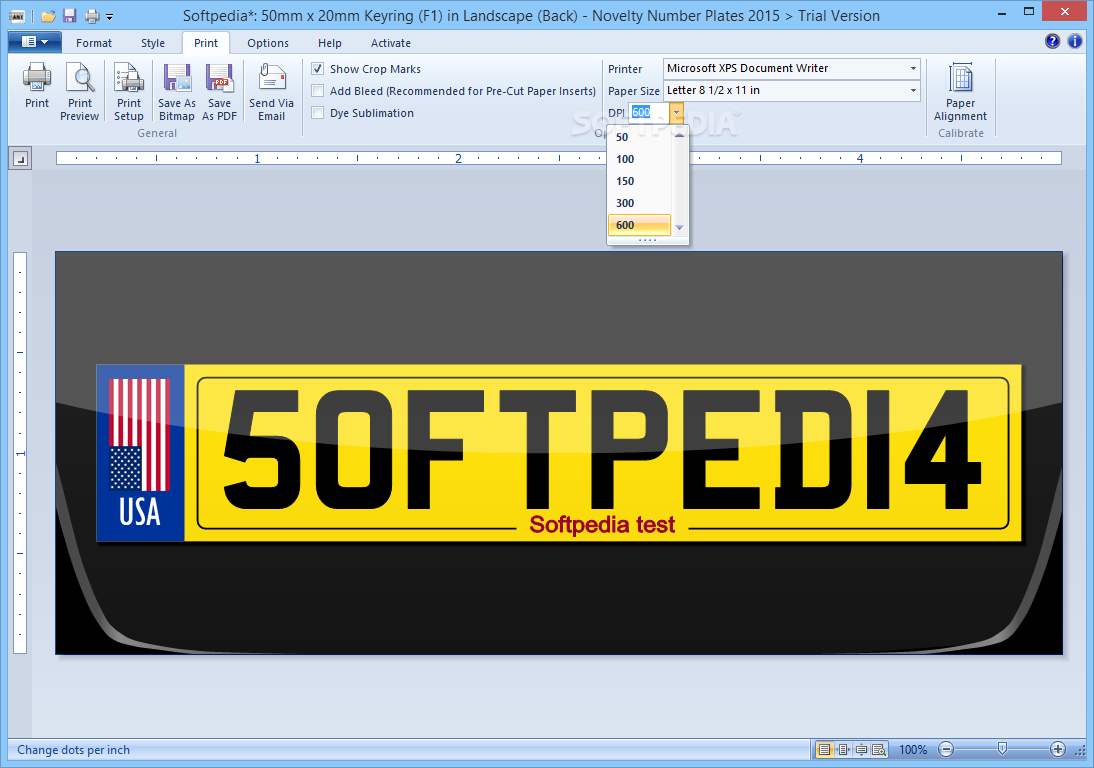Select the fit width view icon in status bar
This screenshot has height=768, width=1094.
(x=844, y=750)
